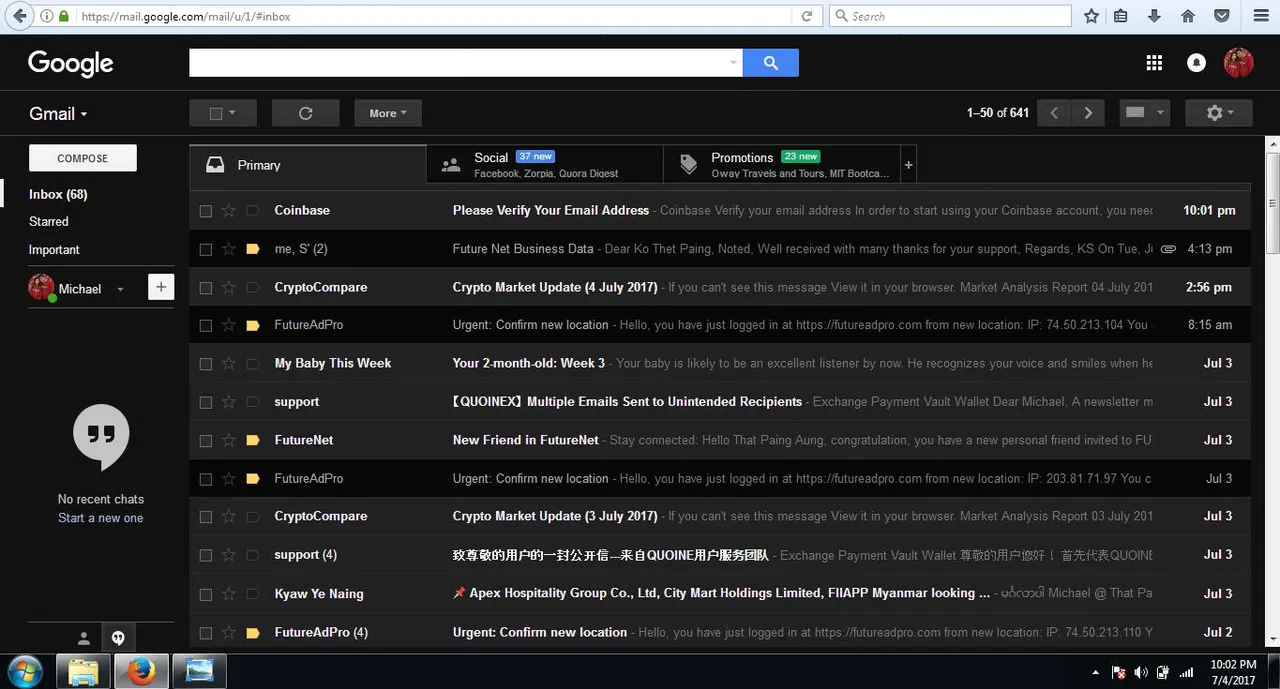Viewport: 1280px width, 689px height.
Task: Check the QUOINEX support email checkbox
Action: (205, 402)
